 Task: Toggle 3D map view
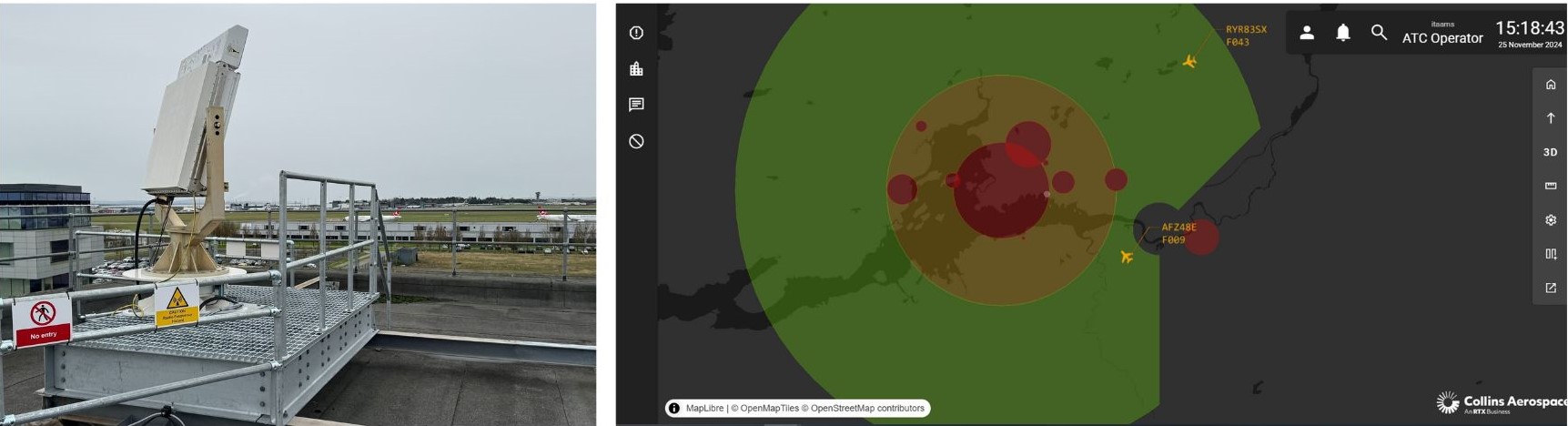coord(1551,152)
